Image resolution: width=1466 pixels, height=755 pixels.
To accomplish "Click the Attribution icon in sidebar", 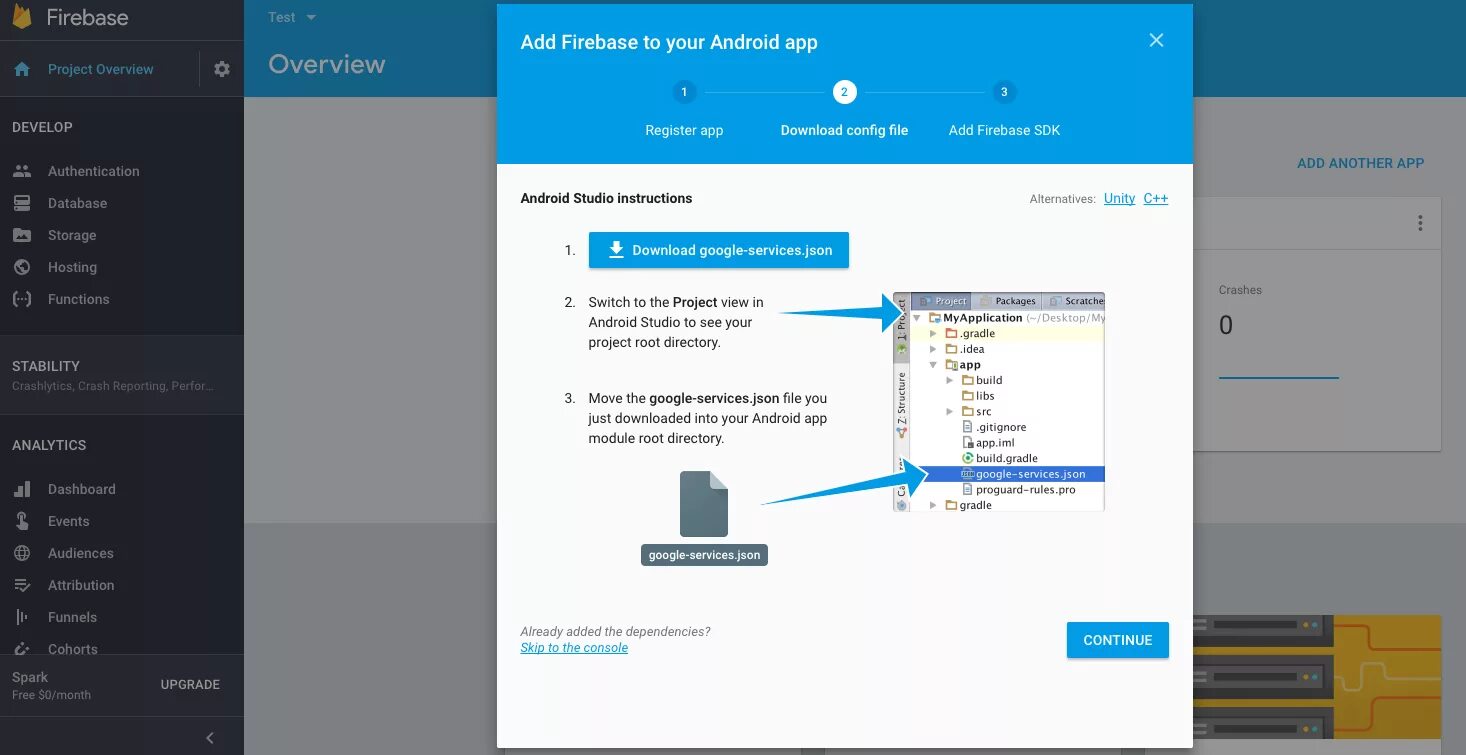I will (x=22, y=585).
